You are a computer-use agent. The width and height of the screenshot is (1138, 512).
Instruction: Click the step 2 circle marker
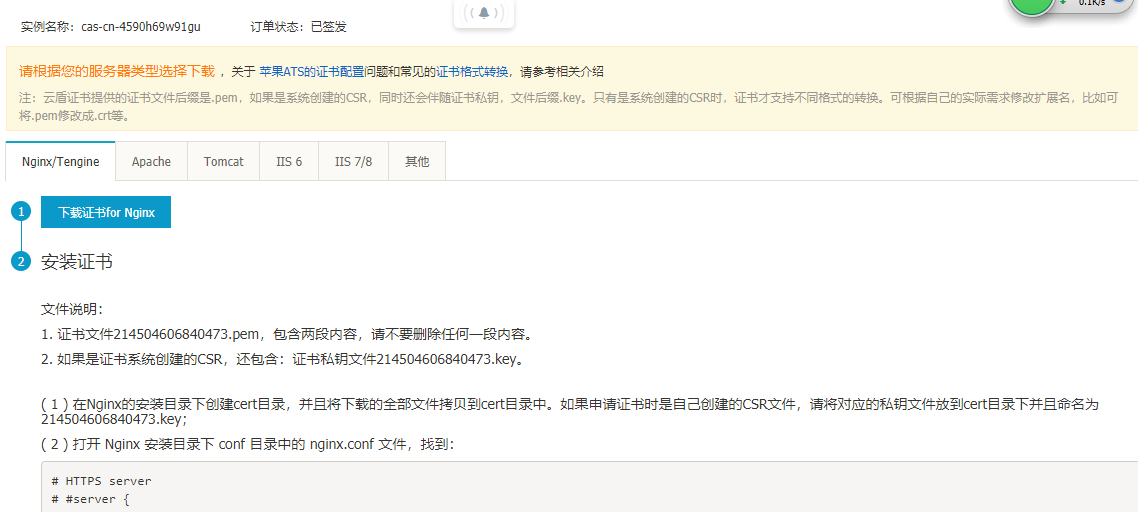pyautogui.click(x=21, y=262)
